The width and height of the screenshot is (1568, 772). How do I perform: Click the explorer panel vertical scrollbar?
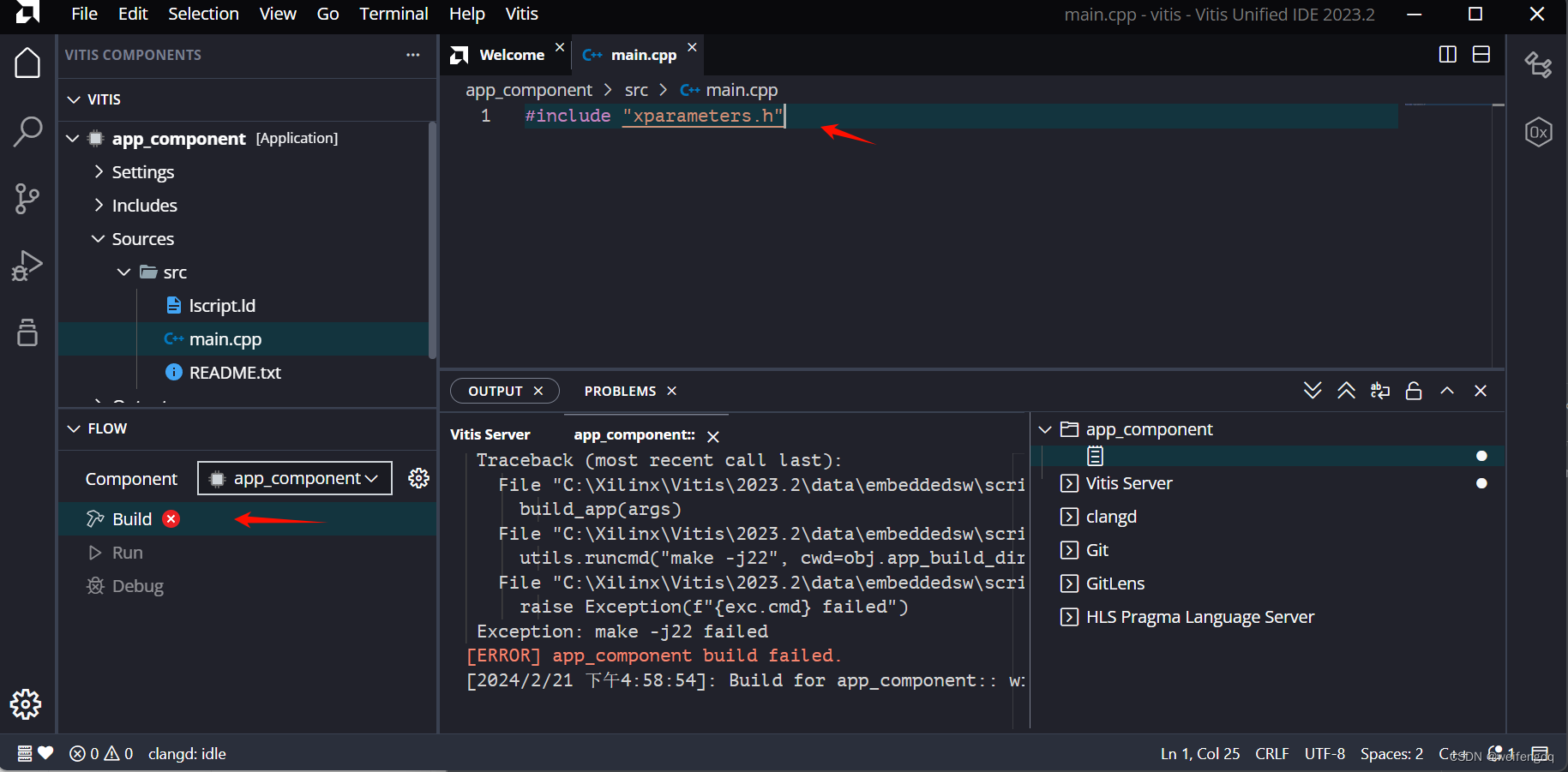pyautogui.click(x=432, y=240)
